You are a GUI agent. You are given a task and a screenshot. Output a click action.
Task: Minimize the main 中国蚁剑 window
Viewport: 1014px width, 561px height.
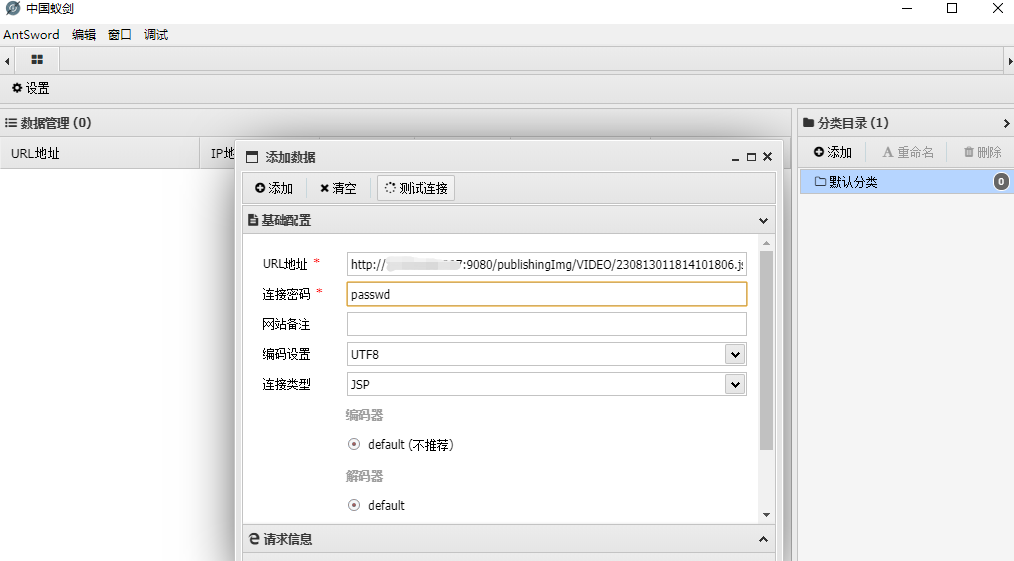907,8
